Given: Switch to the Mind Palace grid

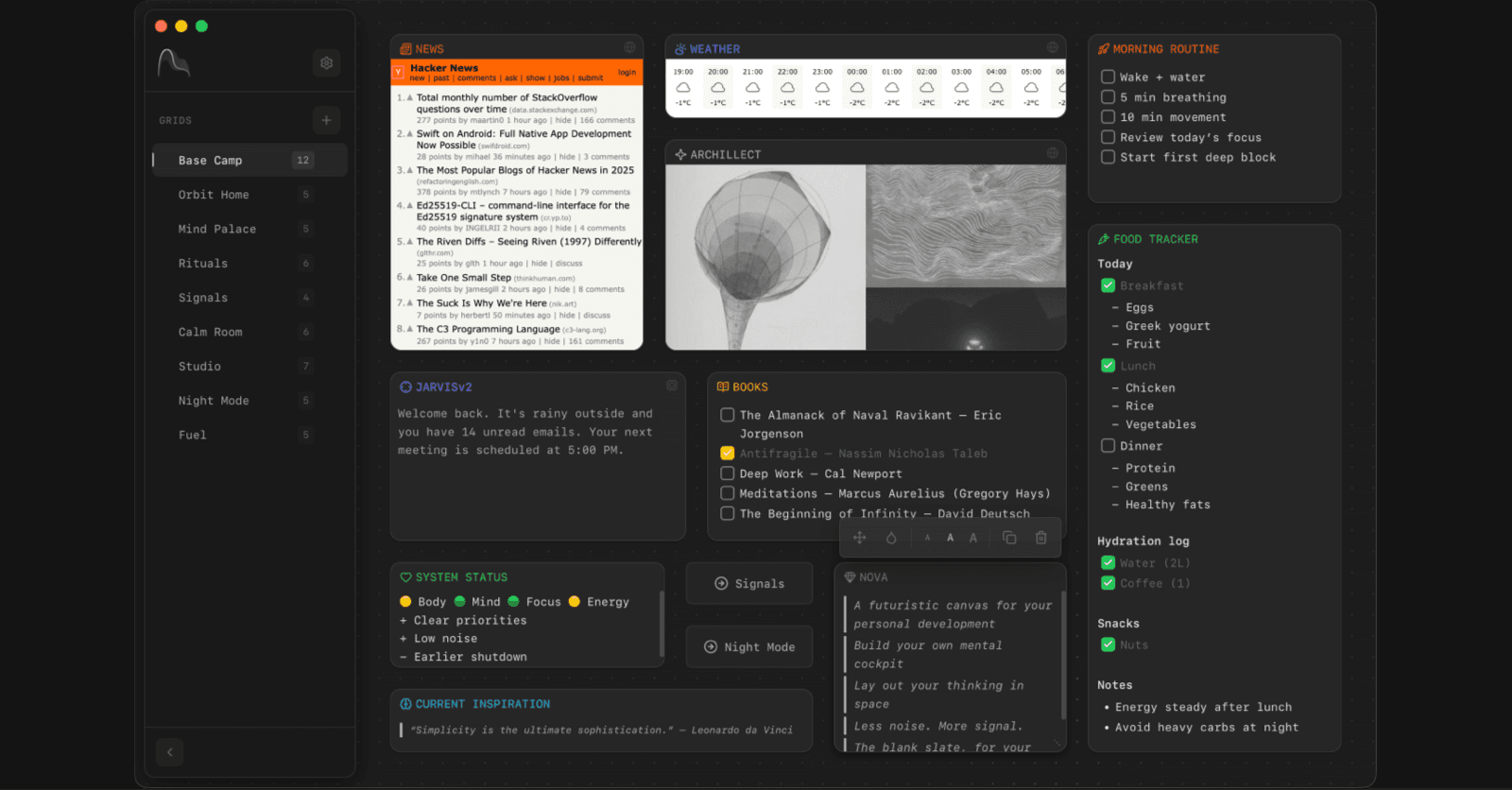Looking at the screenshot, I should tap(249, 229).
